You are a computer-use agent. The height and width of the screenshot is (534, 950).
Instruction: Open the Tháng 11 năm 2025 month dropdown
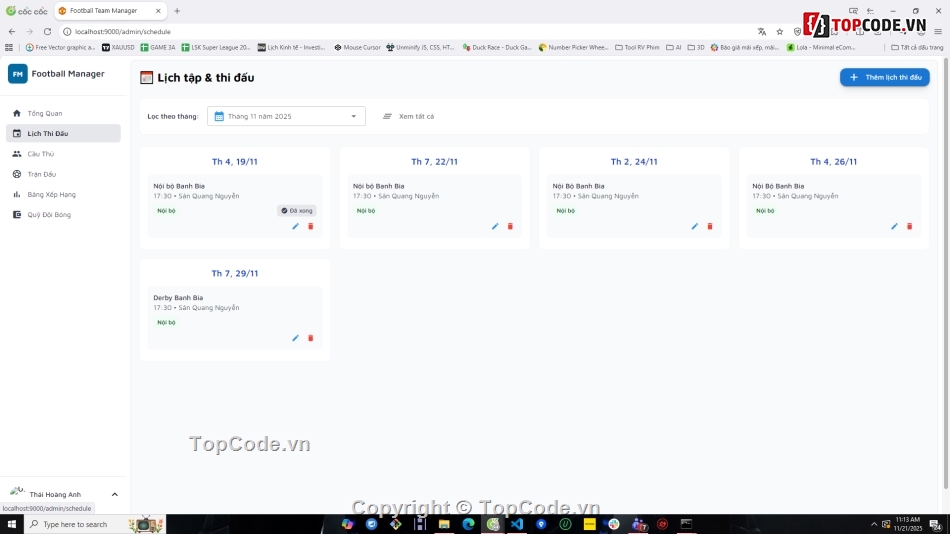tap(286, 116)
